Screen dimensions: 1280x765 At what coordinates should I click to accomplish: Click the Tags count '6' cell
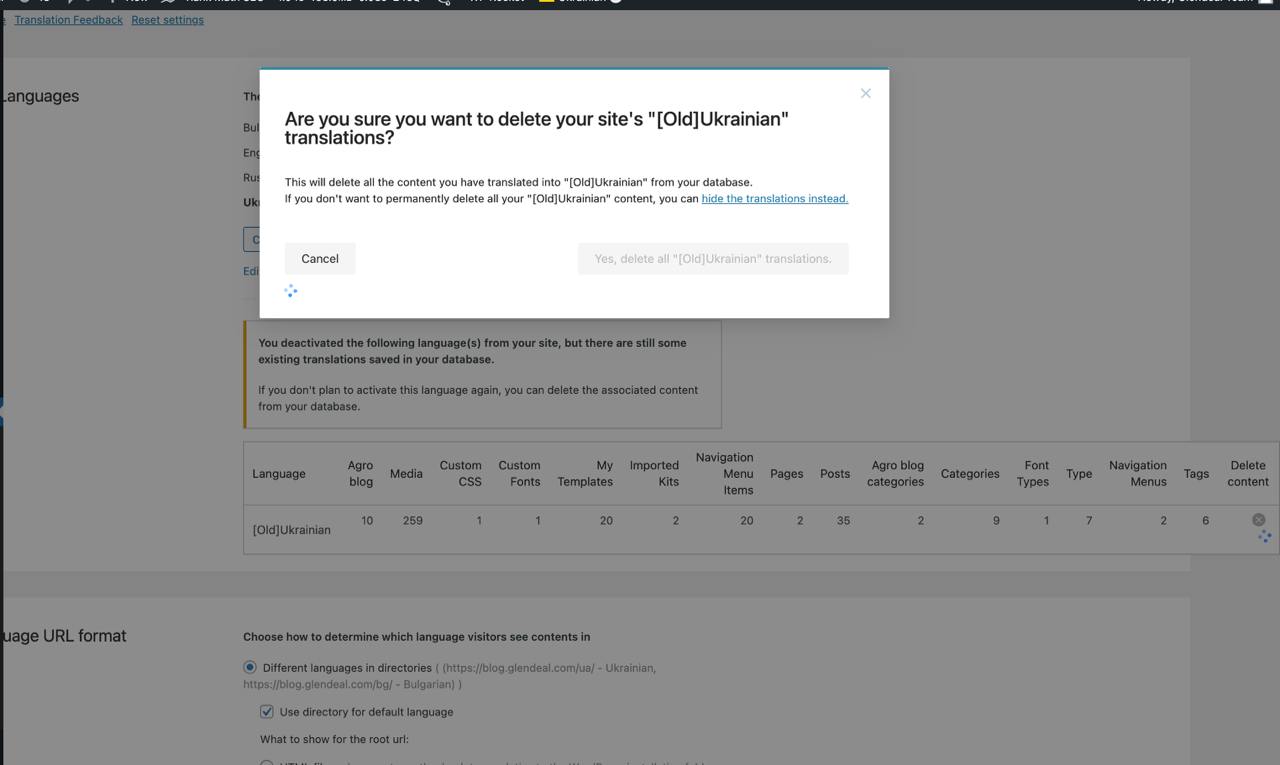[x=1205, y=520]
